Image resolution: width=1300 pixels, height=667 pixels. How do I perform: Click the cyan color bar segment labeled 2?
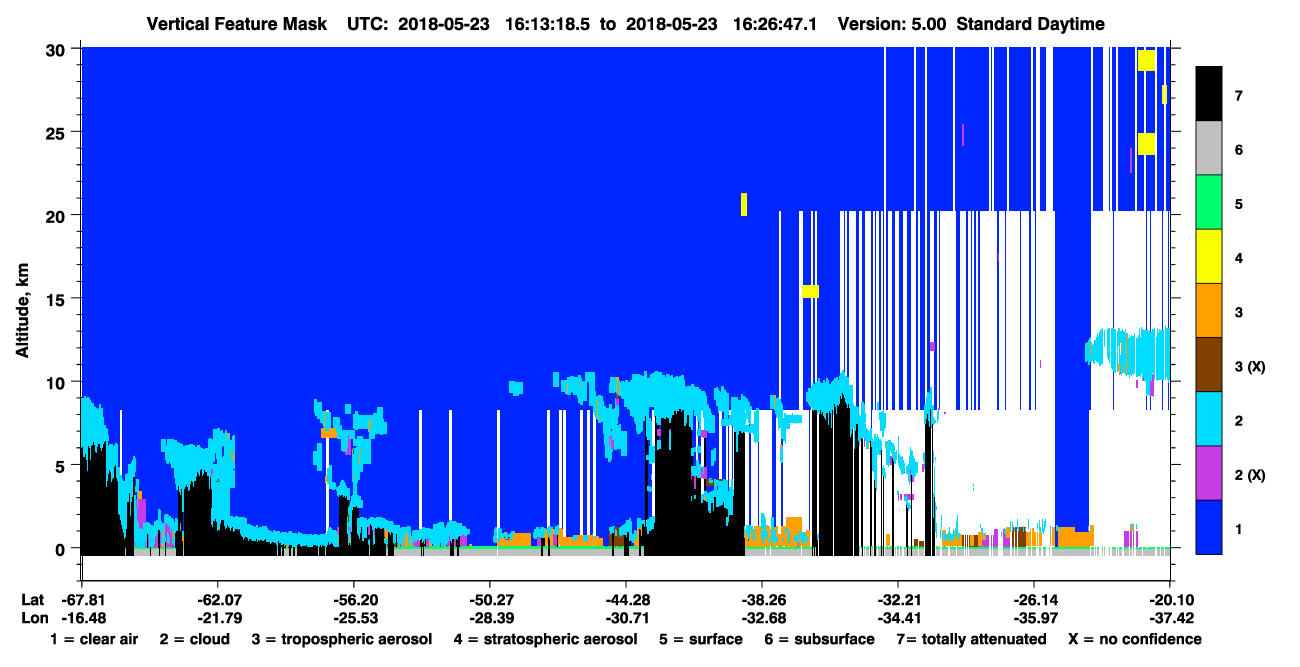[x=1209, y=419]
